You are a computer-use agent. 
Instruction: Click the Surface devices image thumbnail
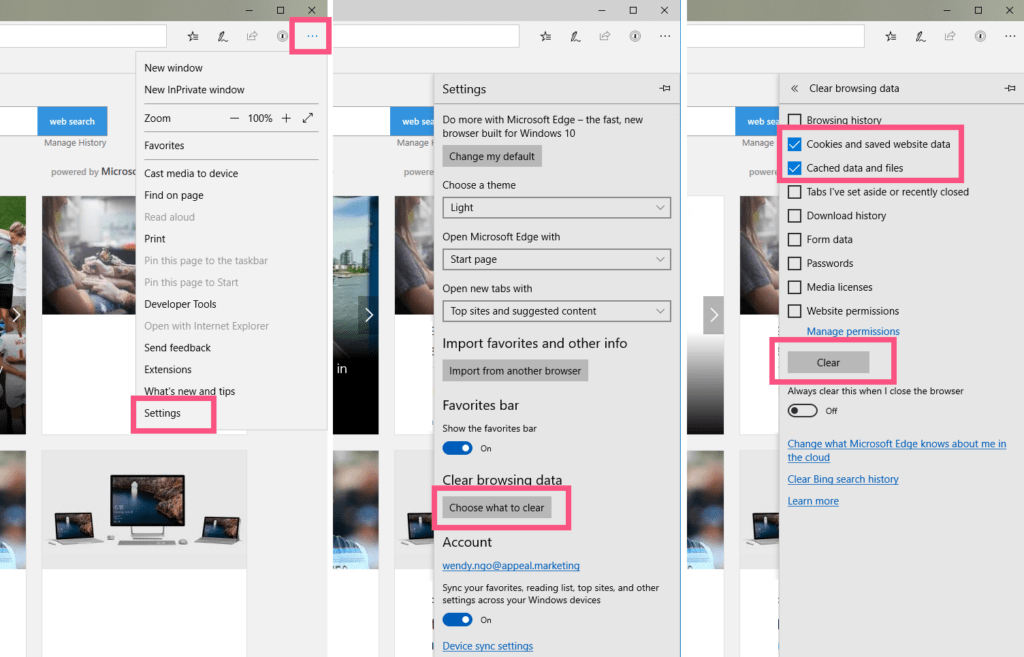click(144, 509)
